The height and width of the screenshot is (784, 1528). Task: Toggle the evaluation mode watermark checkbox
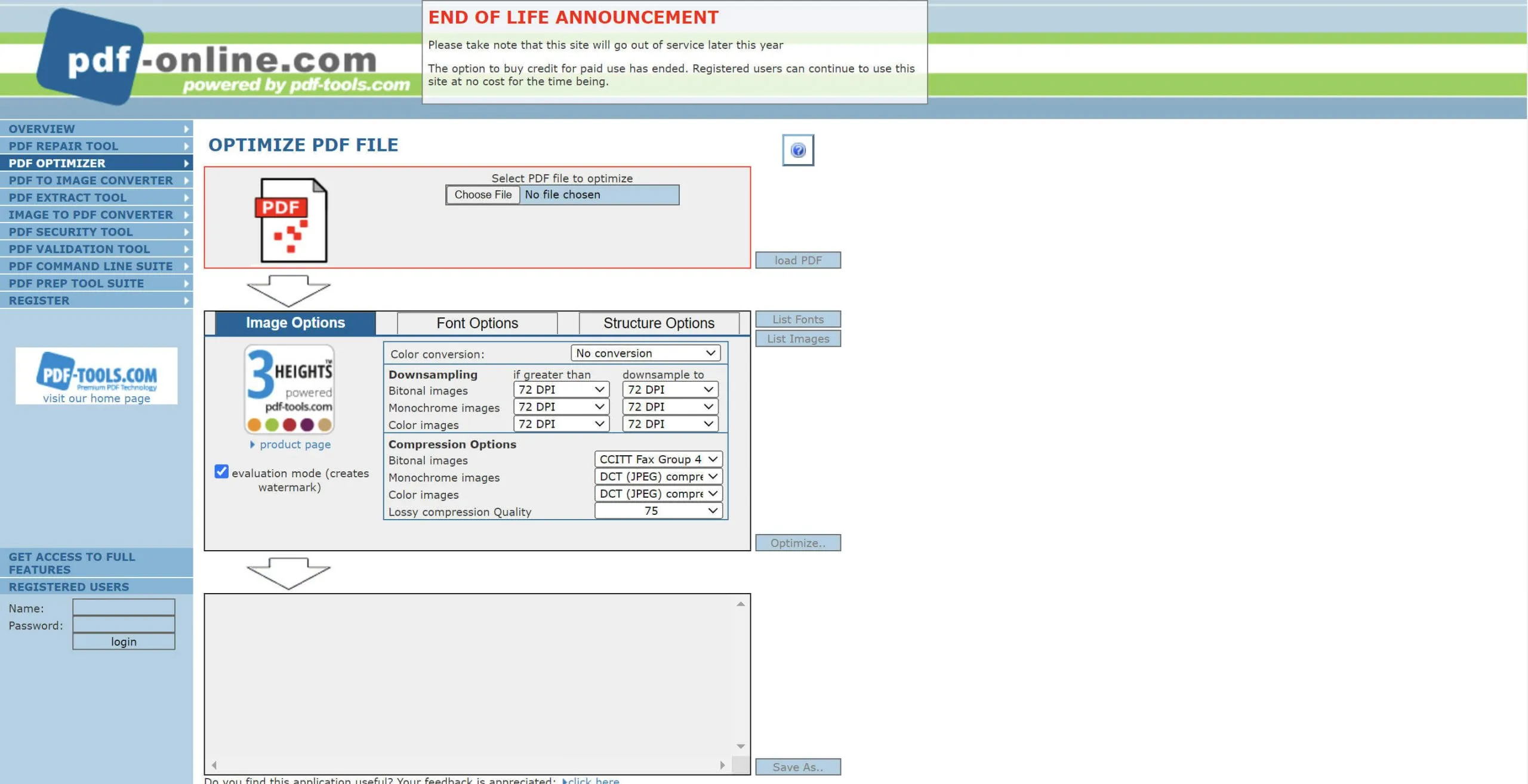(x=221, y=471)
